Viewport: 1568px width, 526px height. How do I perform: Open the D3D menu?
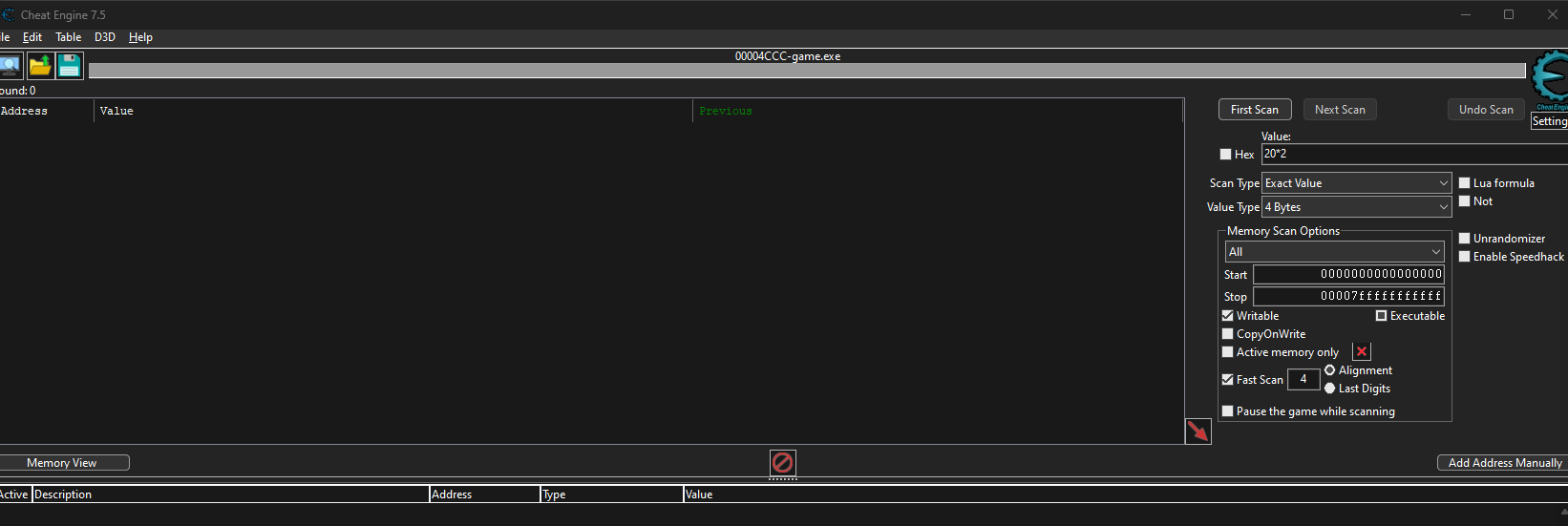point(105,37)
